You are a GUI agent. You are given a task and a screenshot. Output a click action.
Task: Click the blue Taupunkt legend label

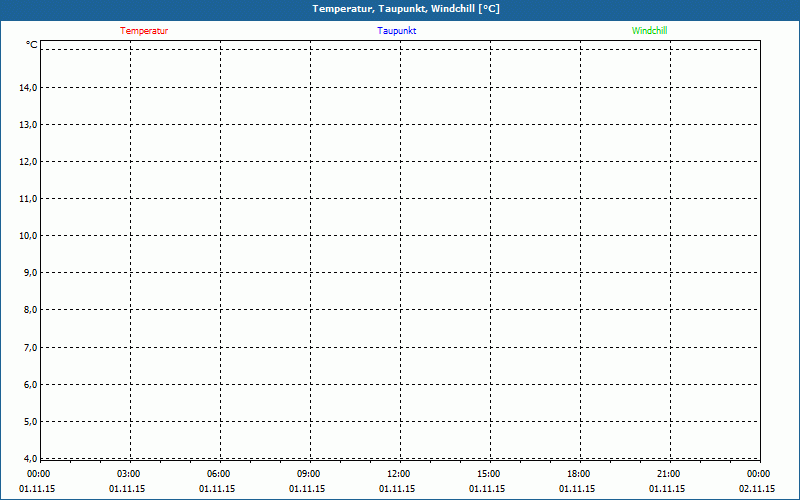[396, 31]
